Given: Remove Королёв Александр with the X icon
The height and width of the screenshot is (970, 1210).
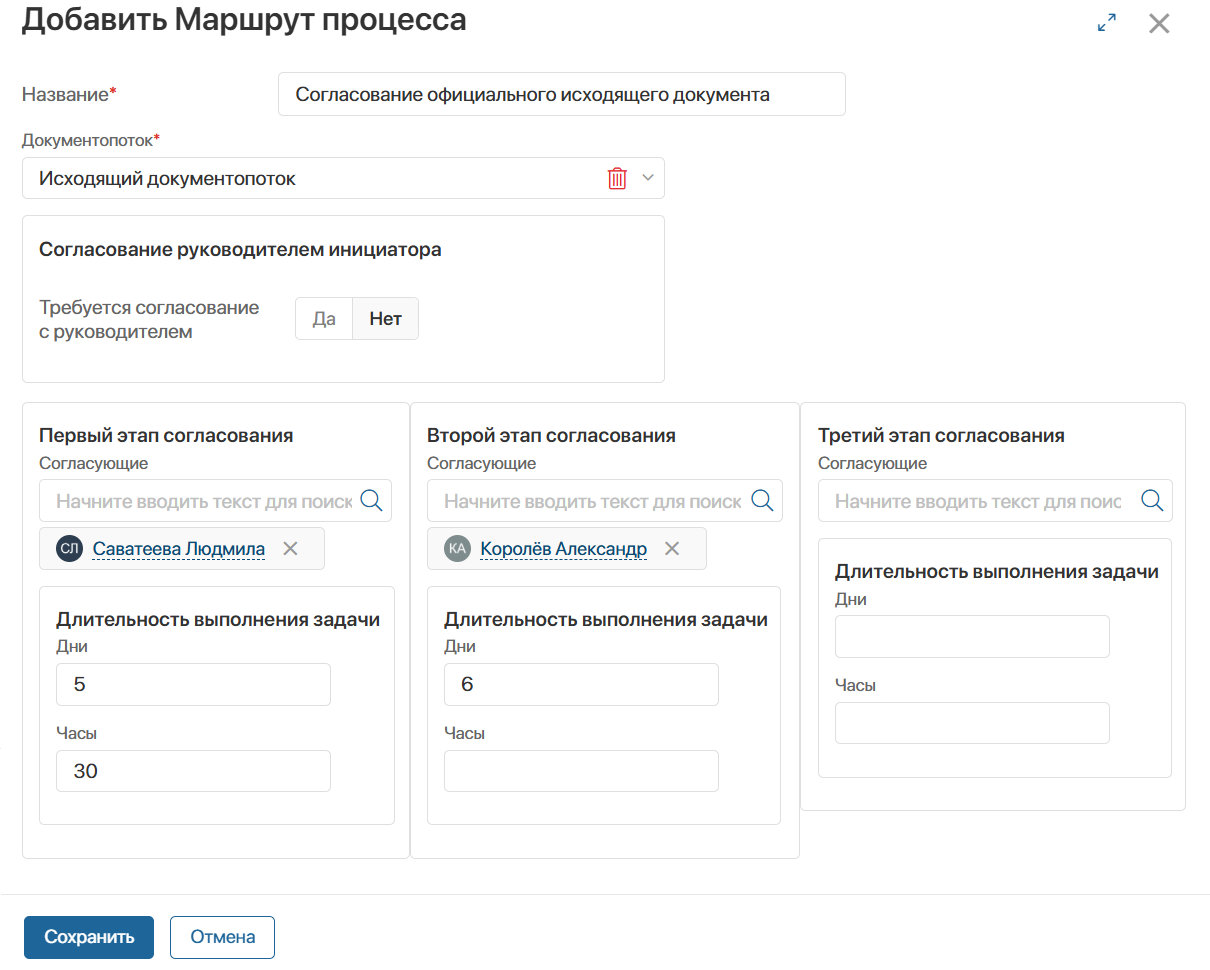Looking at the screenshot, I should (x=672, y=548).
